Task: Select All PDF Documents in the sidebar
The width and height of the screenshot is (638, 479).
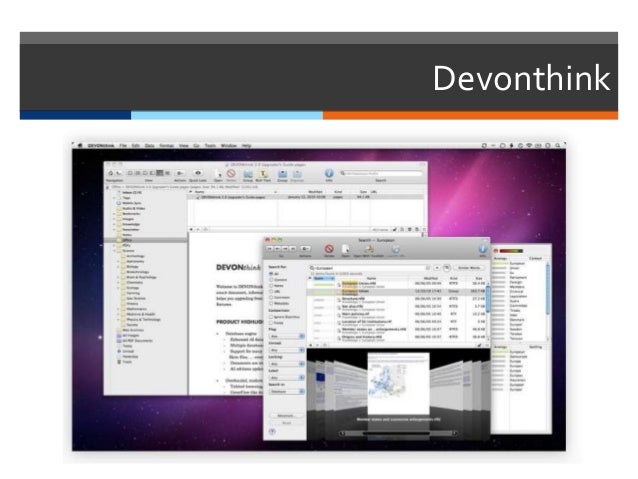Action: (138, 341)
